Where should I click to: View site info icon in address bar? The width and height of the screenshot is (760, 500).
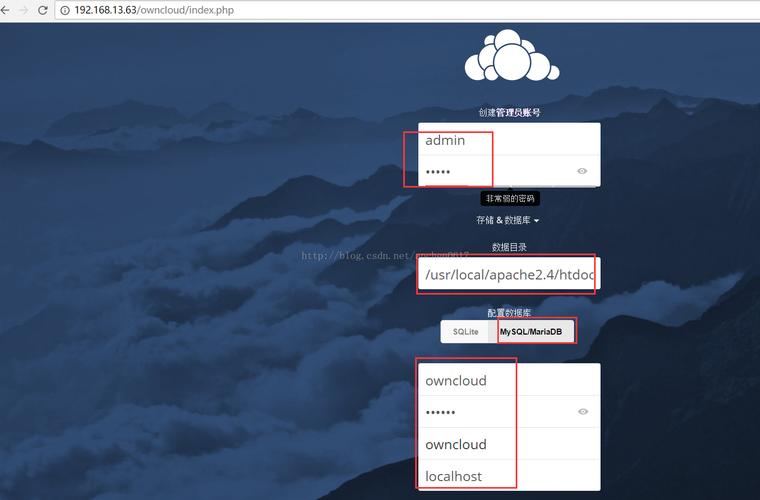click(x=64, y=10)
